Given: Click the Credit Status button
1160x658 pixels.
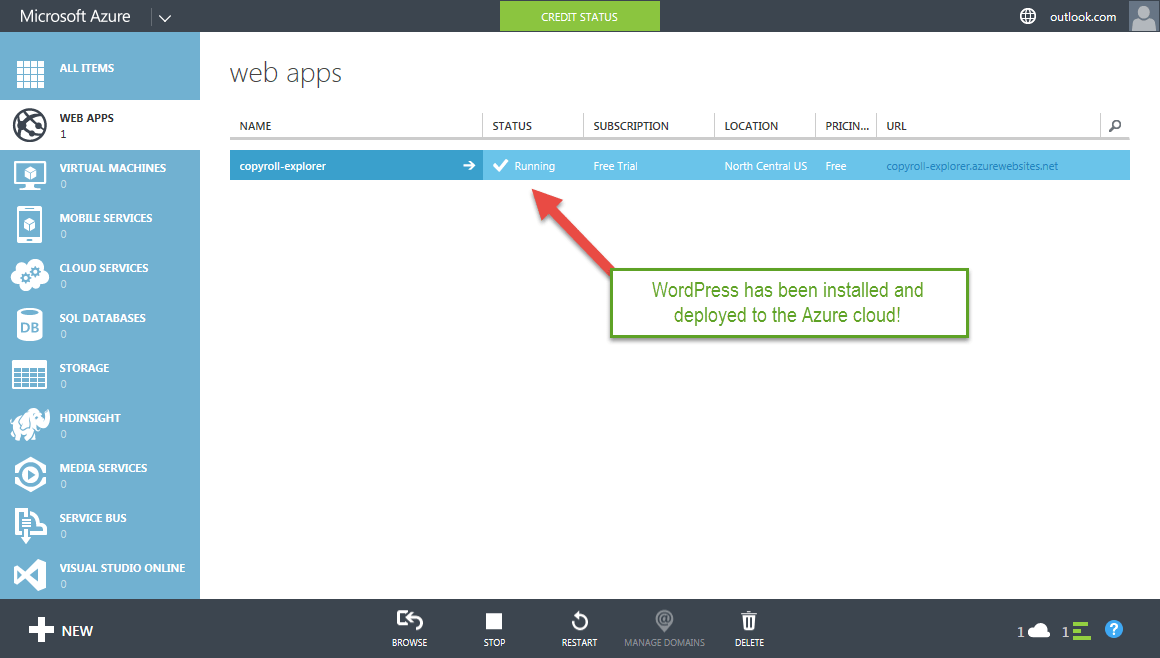Looking at the screenshot, I should click(x=579, y=16).
